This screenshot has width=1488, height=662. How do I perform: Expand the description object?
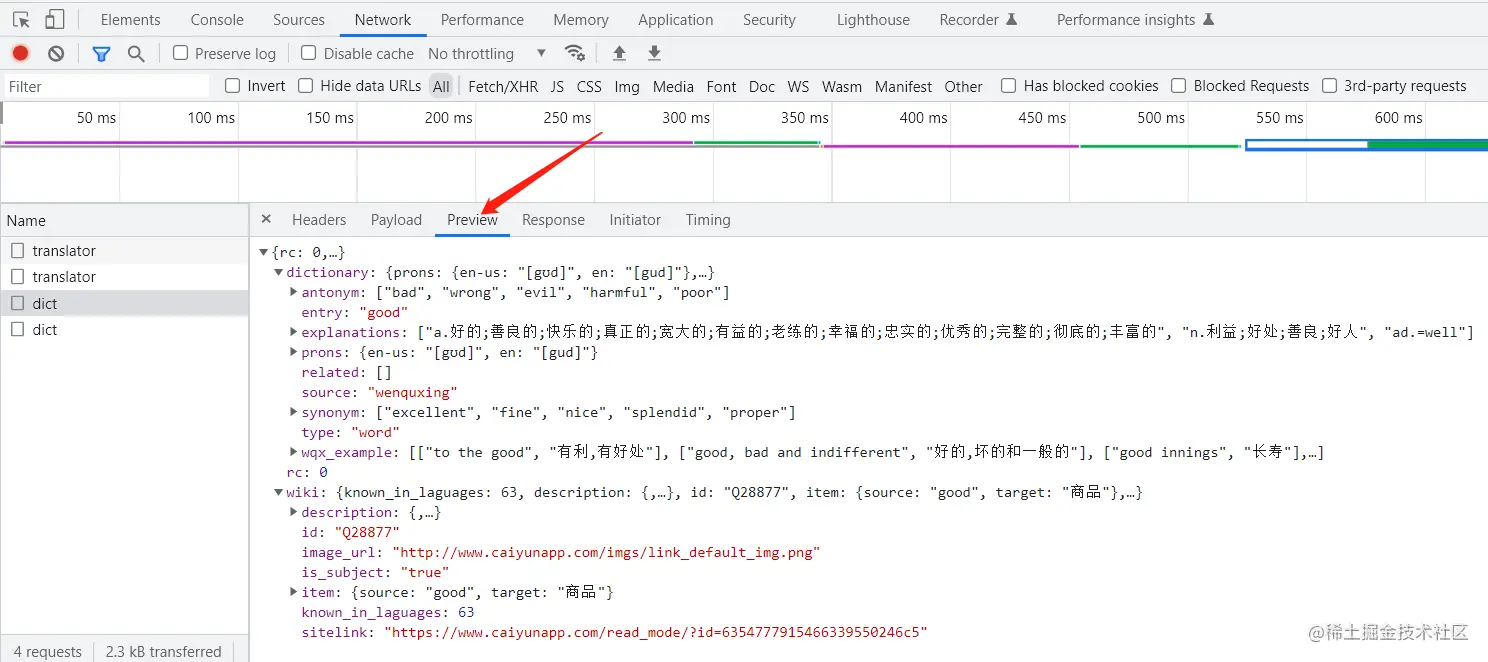point(293,512)
